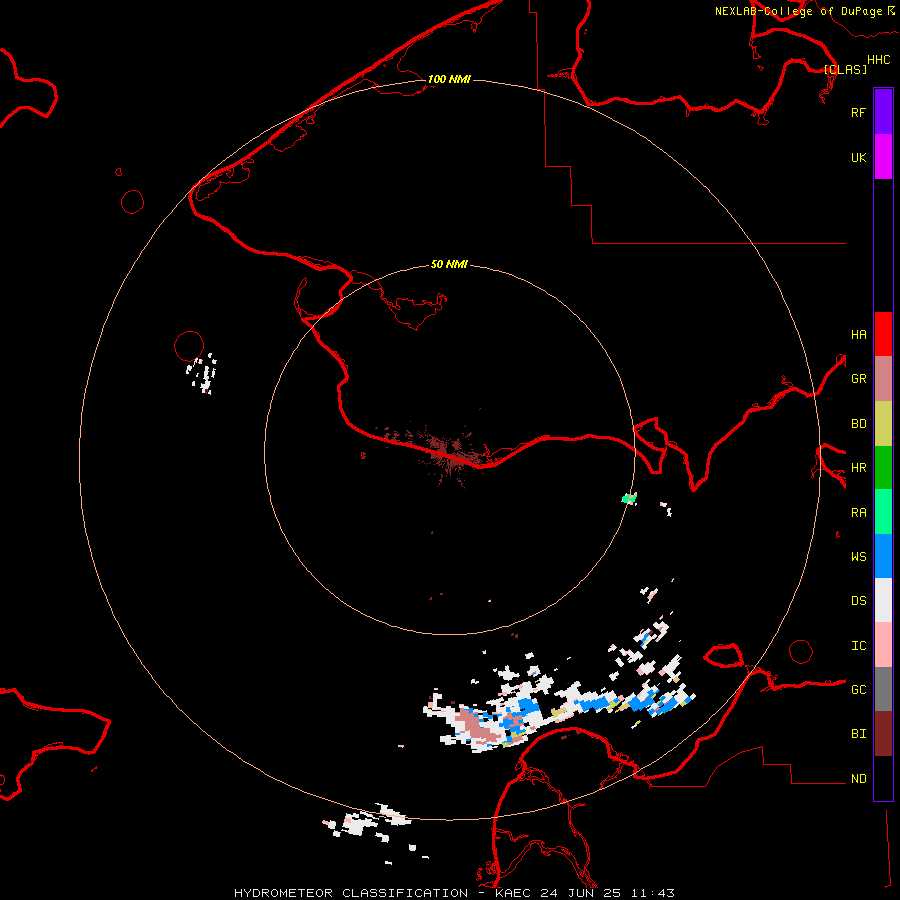Click the 'GR' legend label
Screen dimensions: 900x900
(x=858, y=378)
